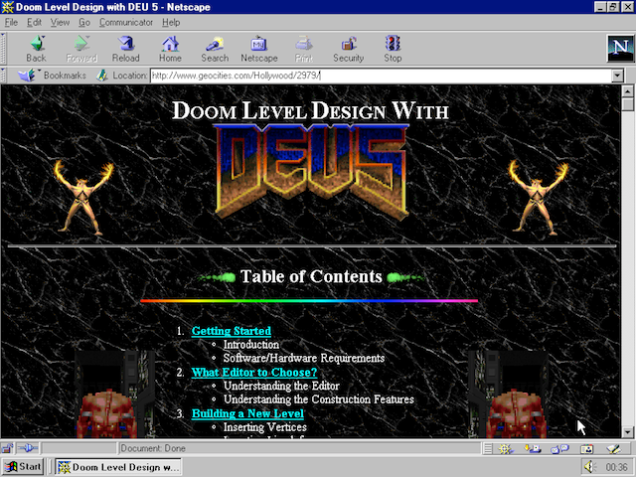
Task: Follow the What Editor to Choose? link
Action: pyautogui.click(x=254, y=372)
